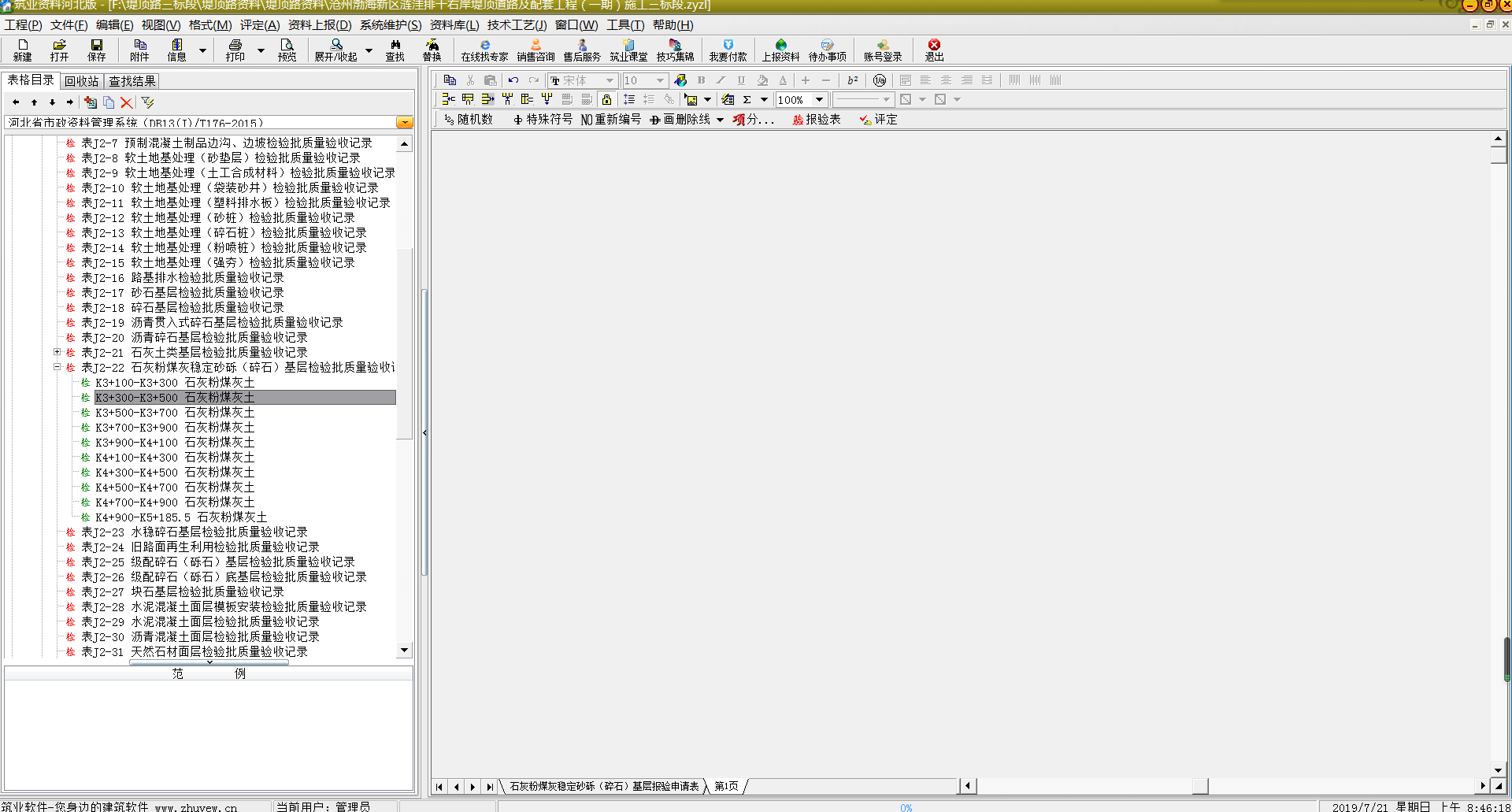This screenshot has height=812, width=1512.
Task: Open 待办事项 to-do items
Action: coord(827,50)
